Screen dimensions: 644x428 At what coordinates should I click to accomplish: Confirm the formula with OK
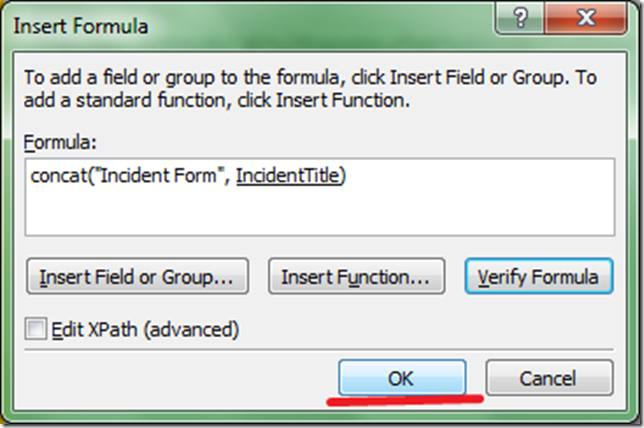pos(401,378)
